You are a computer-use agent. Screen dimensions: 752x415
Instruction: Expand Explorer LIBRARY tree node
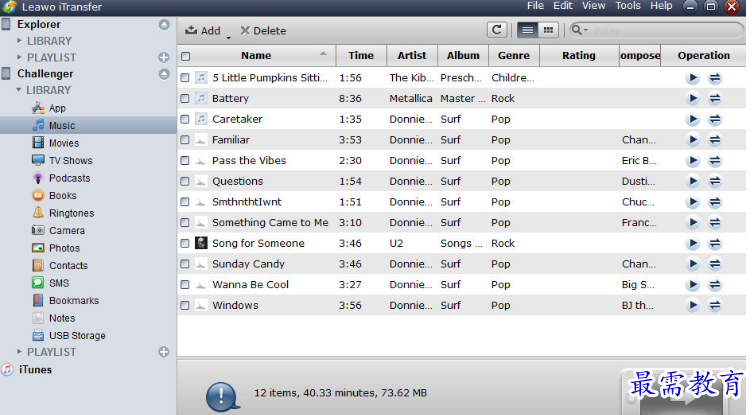click(x=19, y=41)
